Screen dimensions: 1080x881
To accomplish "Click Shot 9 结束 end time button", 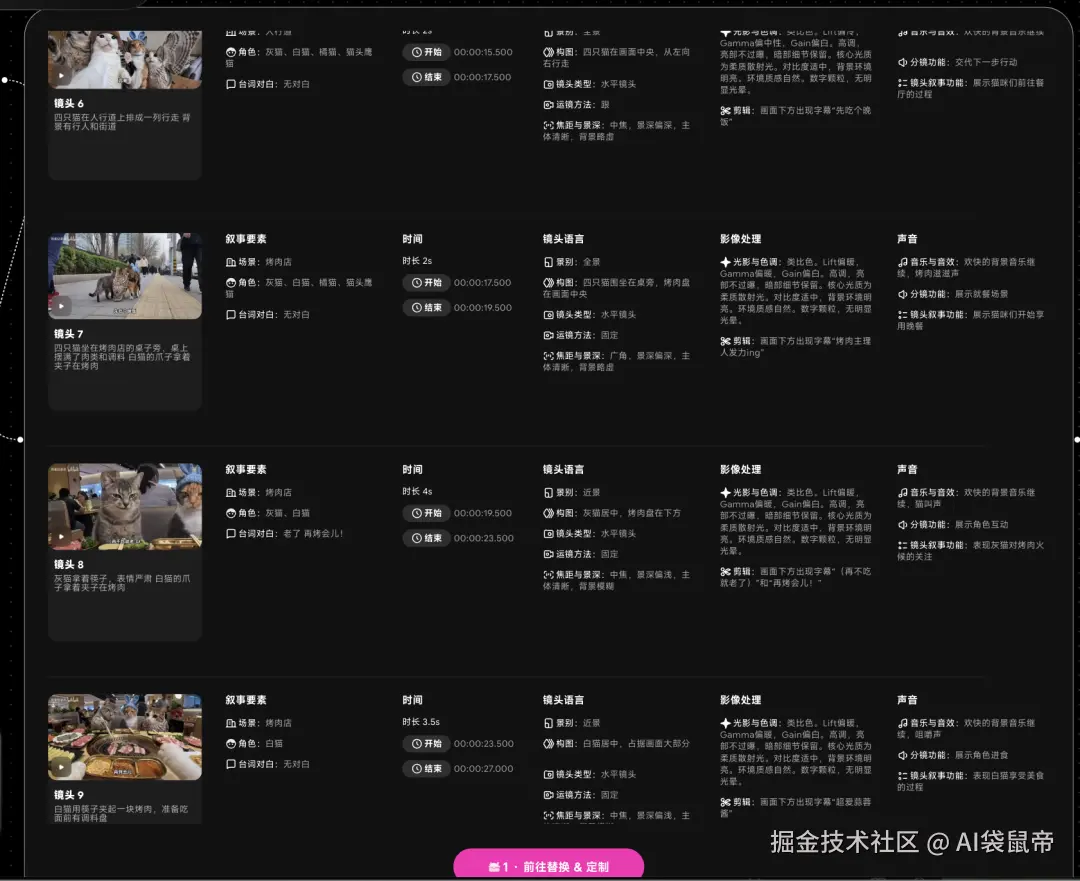I will pos(426,769).
